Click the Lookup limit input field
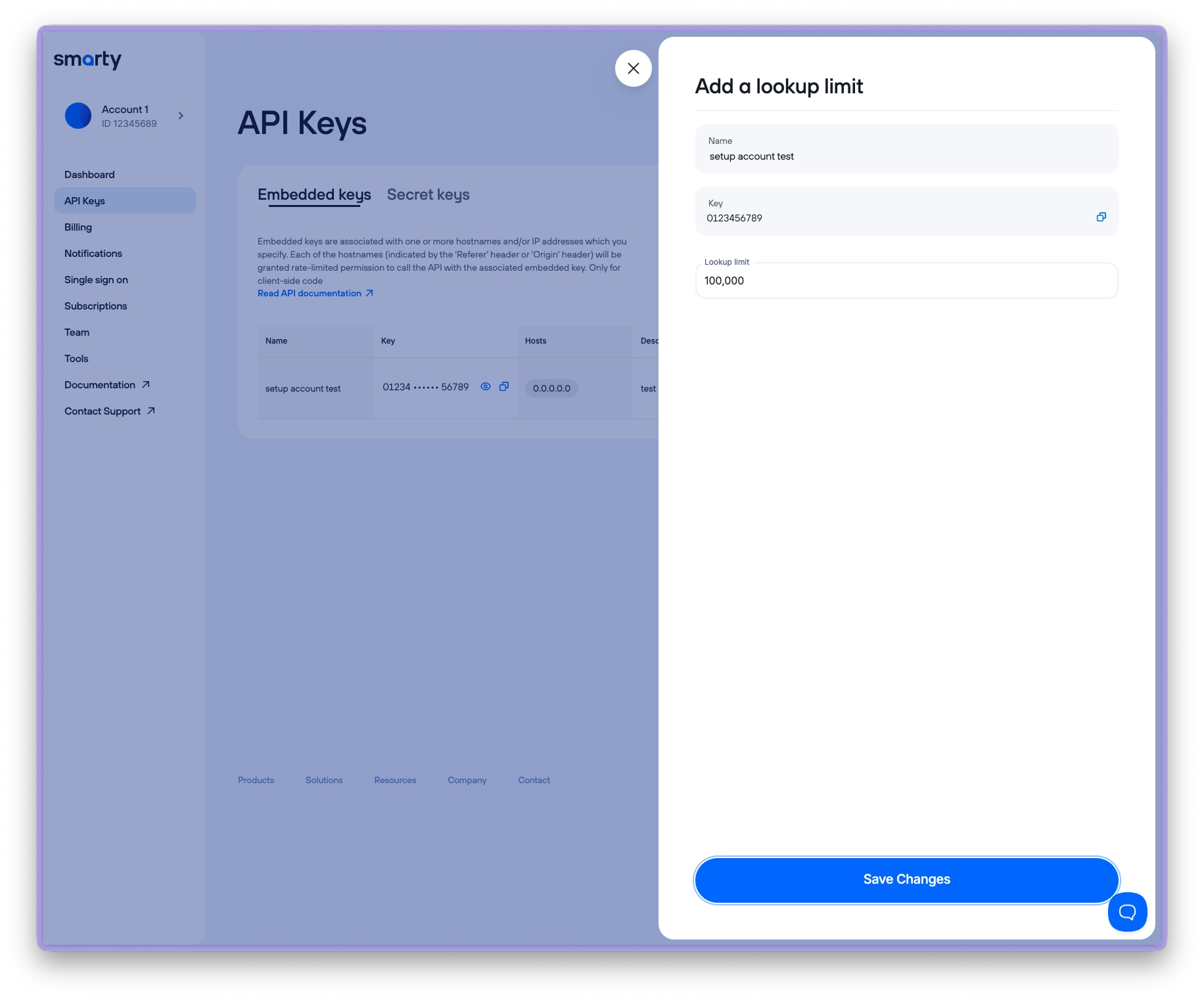The image size is (1204, 1000). pos(906,281)
